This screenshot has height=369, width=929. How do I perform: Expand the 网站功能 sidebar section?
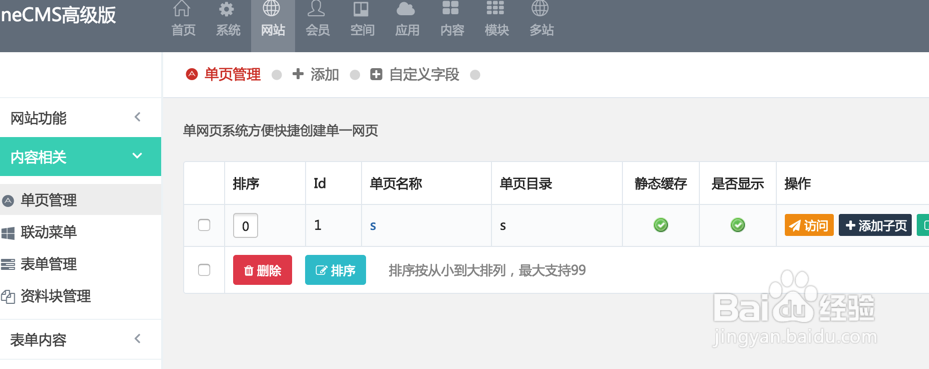tap(81, 118)
